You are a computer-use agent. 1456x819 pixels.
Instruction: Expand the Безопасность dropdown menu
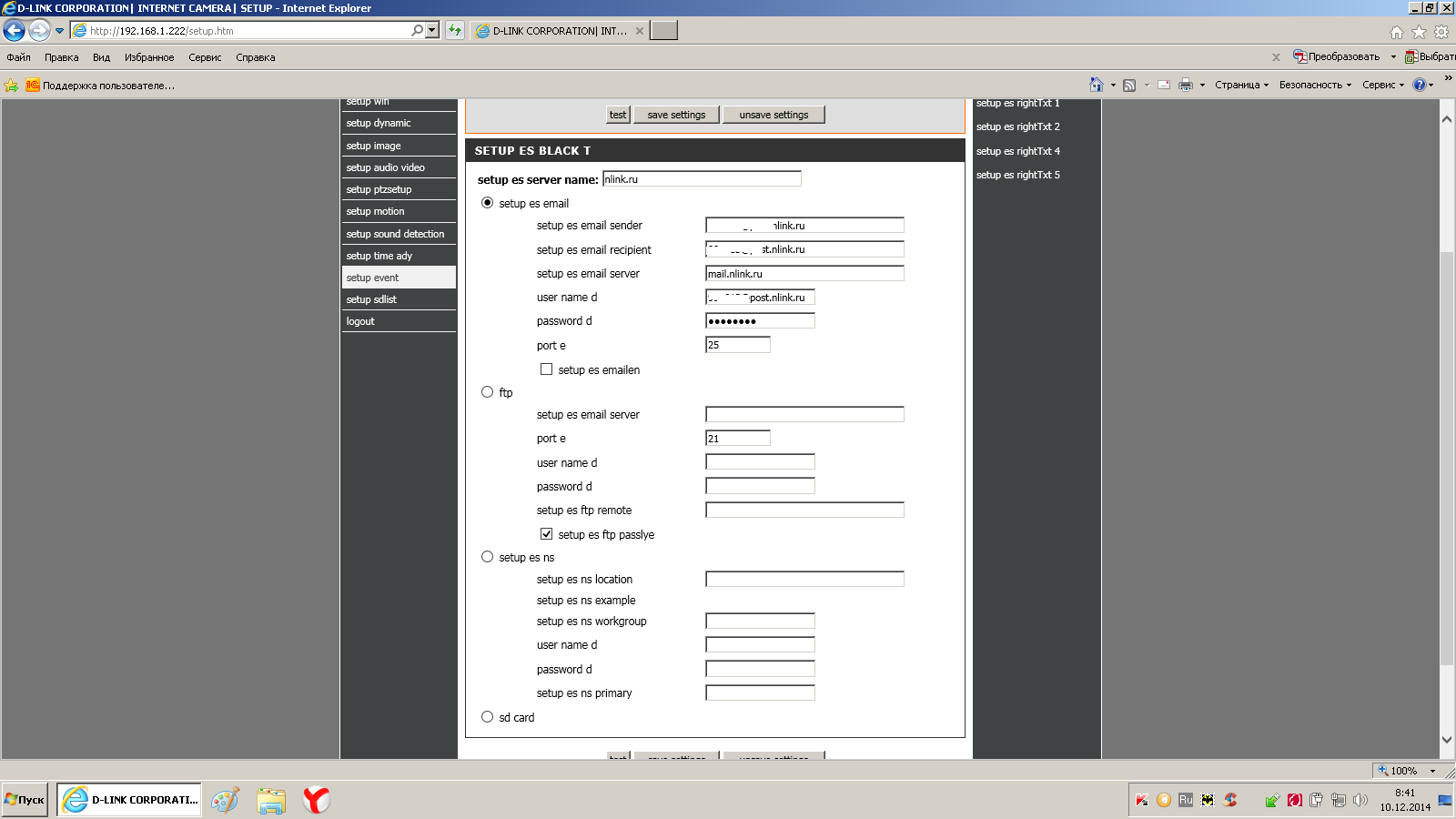(1315, 85)
